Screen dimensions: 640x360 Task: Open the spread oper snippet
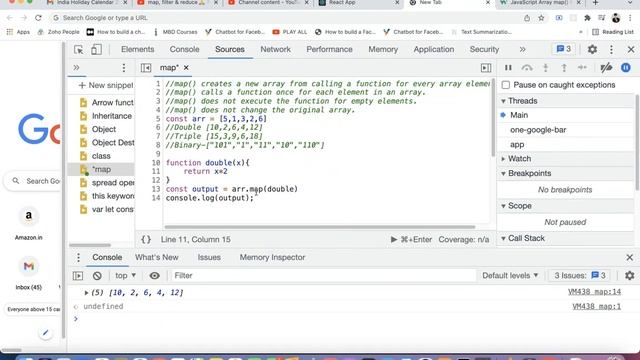[x=107, y=182]
